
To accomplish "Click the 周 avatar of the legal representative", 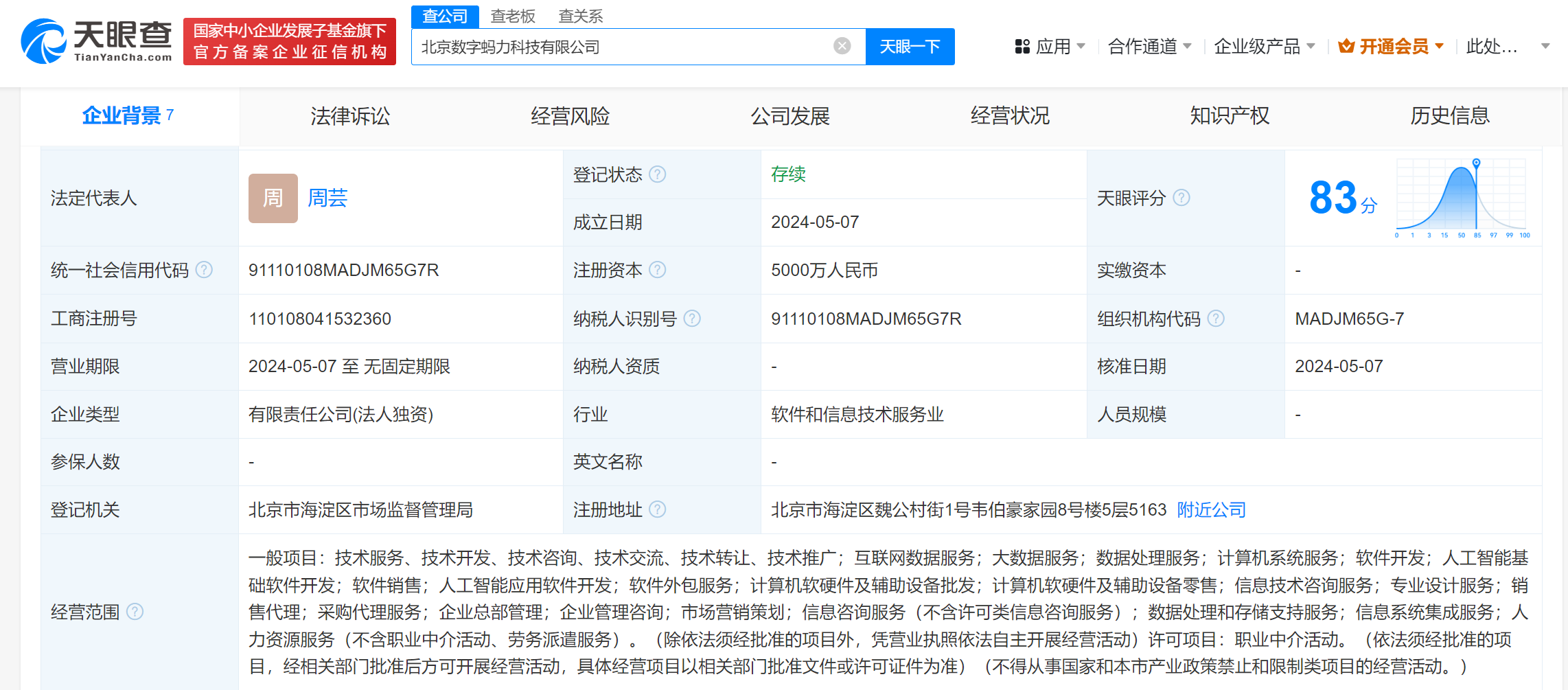I will click(273, 198).
